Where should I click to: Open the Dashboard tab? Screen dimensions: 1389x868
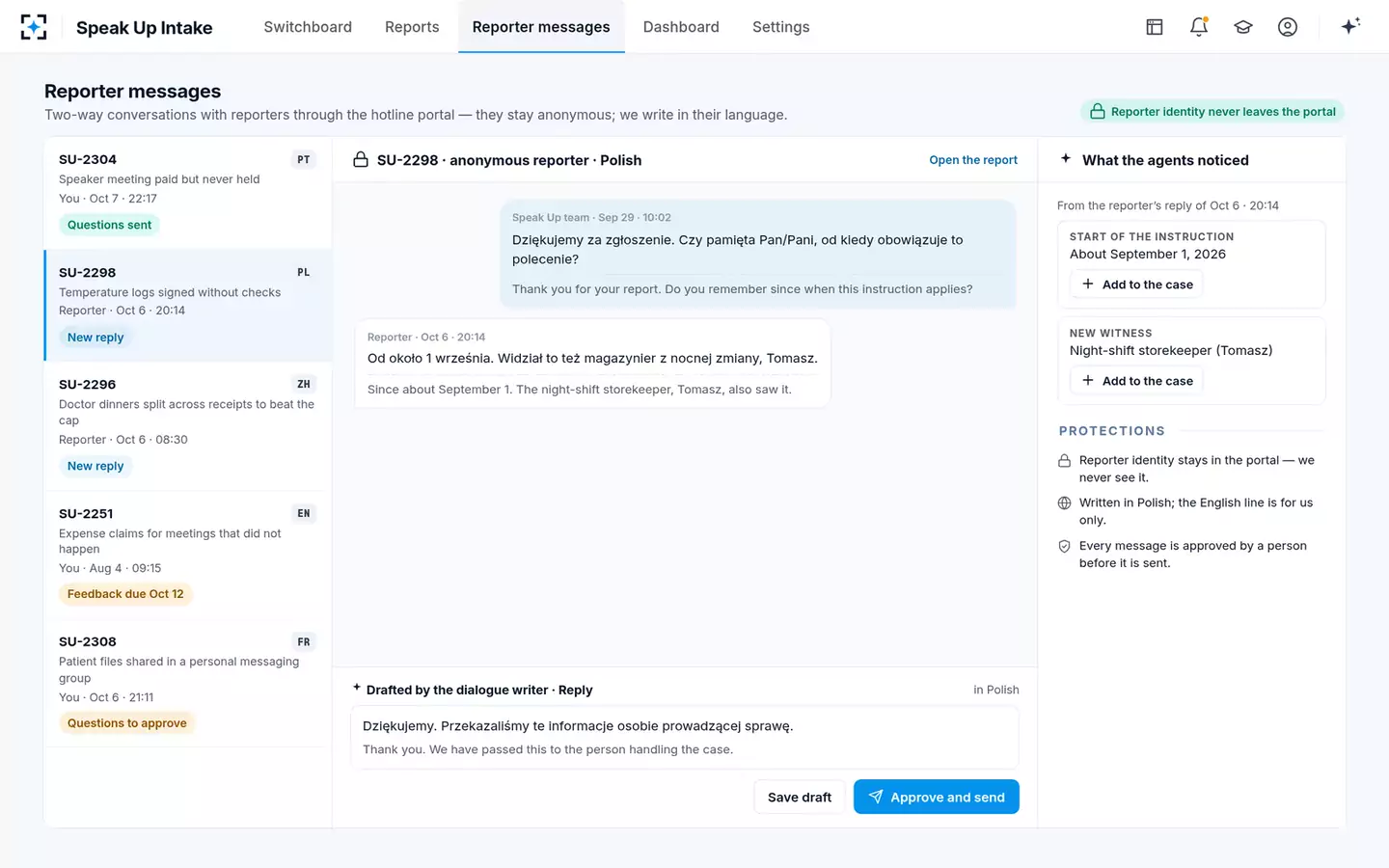point(681,27)
